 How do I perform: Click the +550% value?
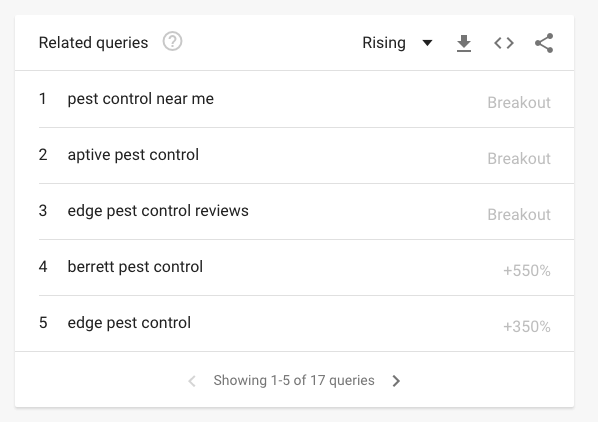[527, 271]
